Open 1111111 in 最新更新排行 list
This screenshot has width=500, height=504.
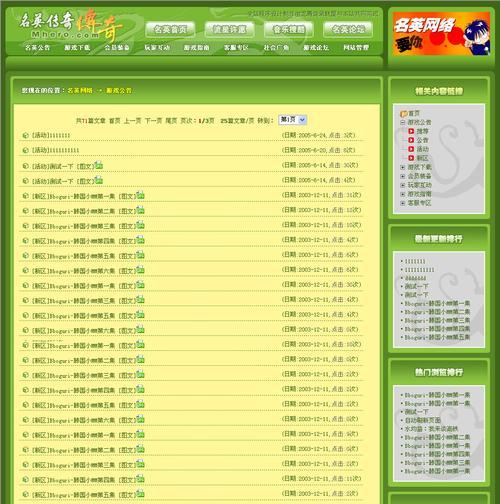pos(415,261)
